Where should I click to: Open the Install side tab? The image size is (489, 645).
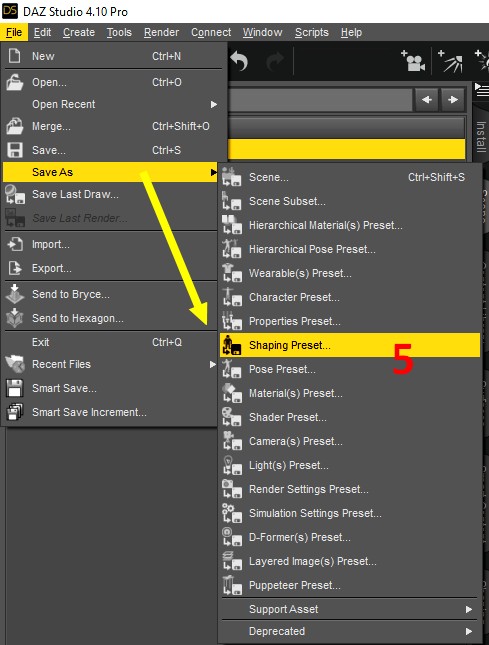(481, 137)
